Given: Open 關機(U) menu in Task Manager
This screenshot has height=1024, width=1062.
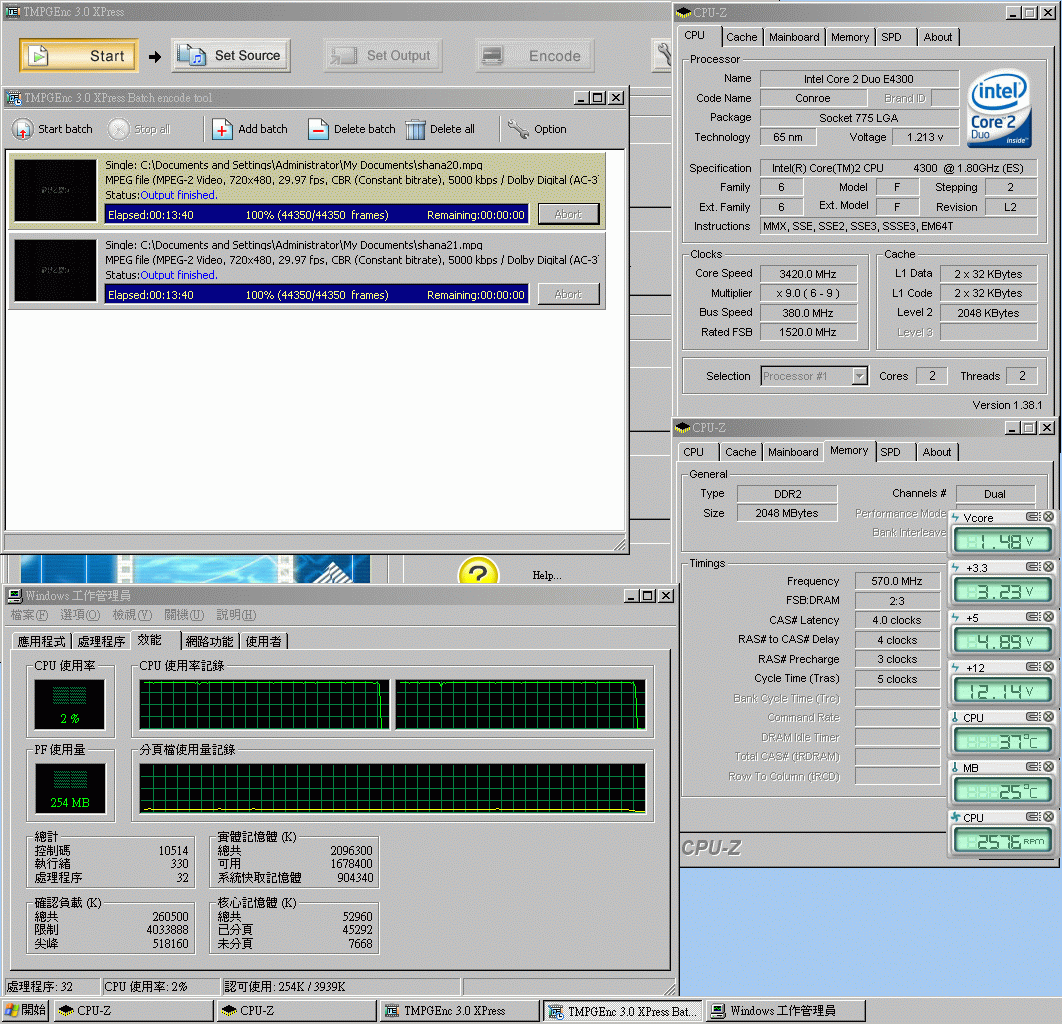Looking at the screenshot, I should [184, 614].
